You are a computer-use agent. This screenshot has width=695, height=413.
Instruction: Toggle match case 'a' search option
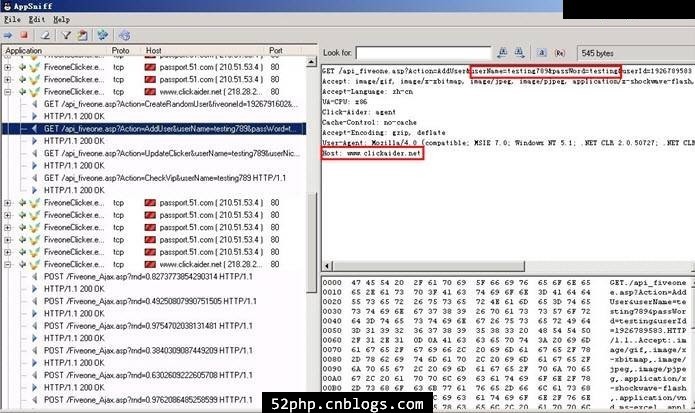542,53
